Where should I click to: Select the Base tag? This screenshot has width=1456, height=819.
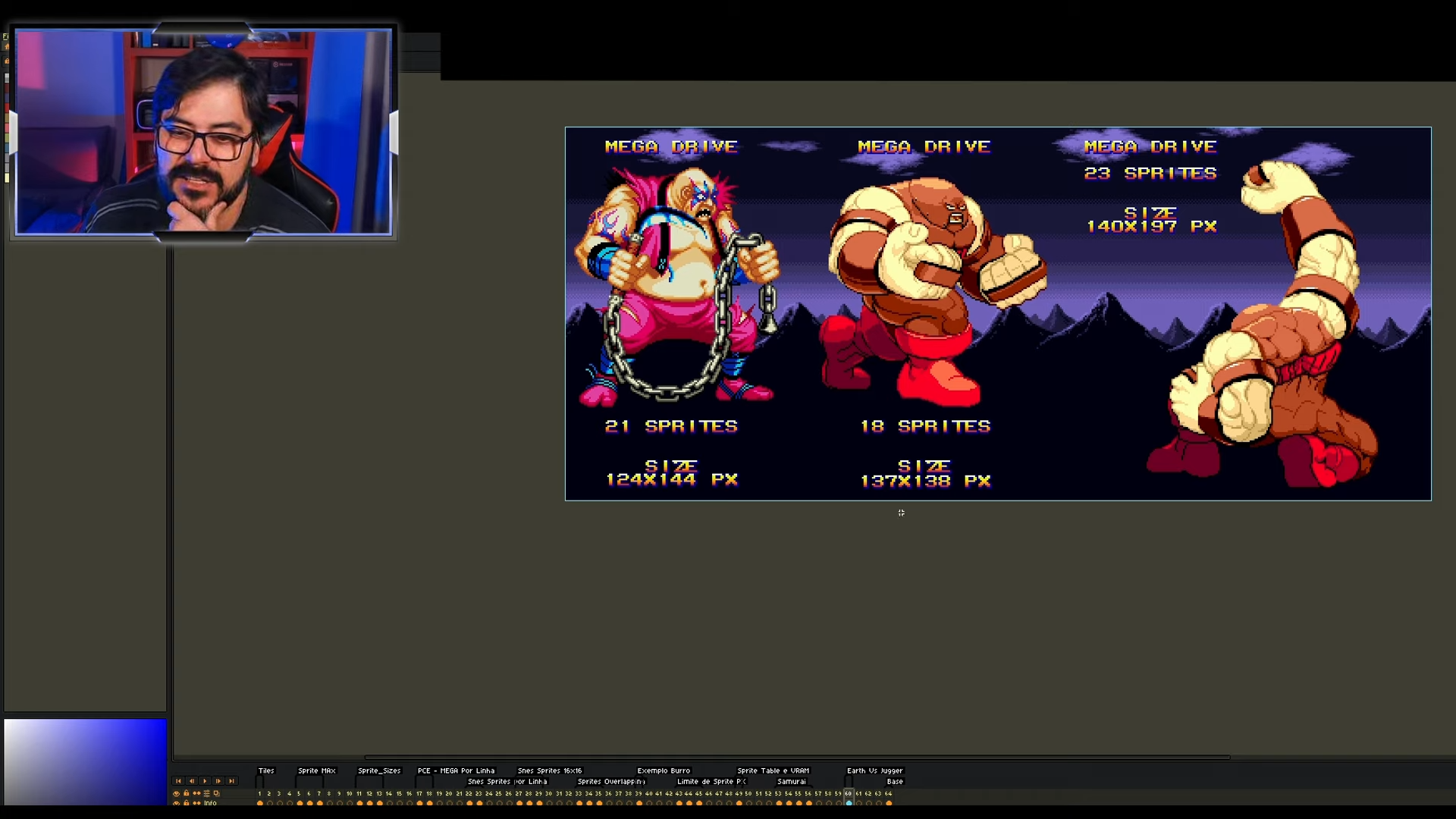895,781
